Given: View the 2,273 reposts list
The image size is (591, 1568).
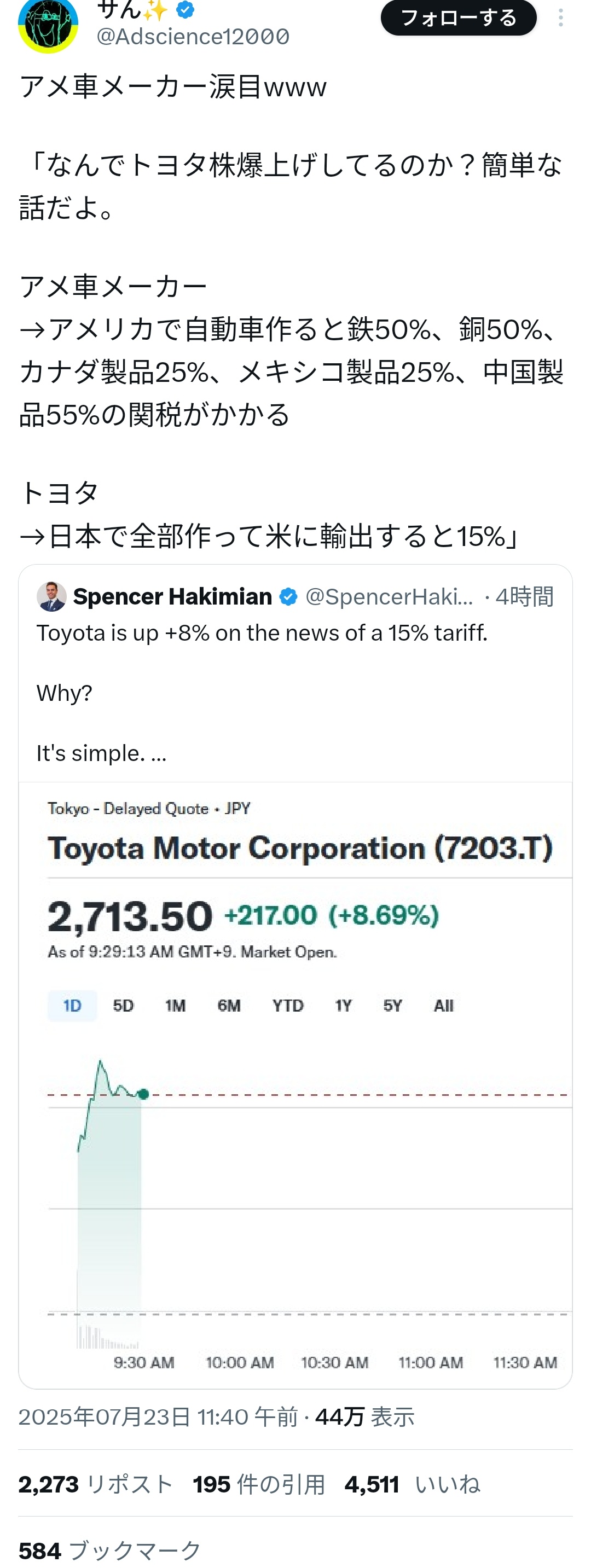Looking at the screenshot, I should [96, 1485].
